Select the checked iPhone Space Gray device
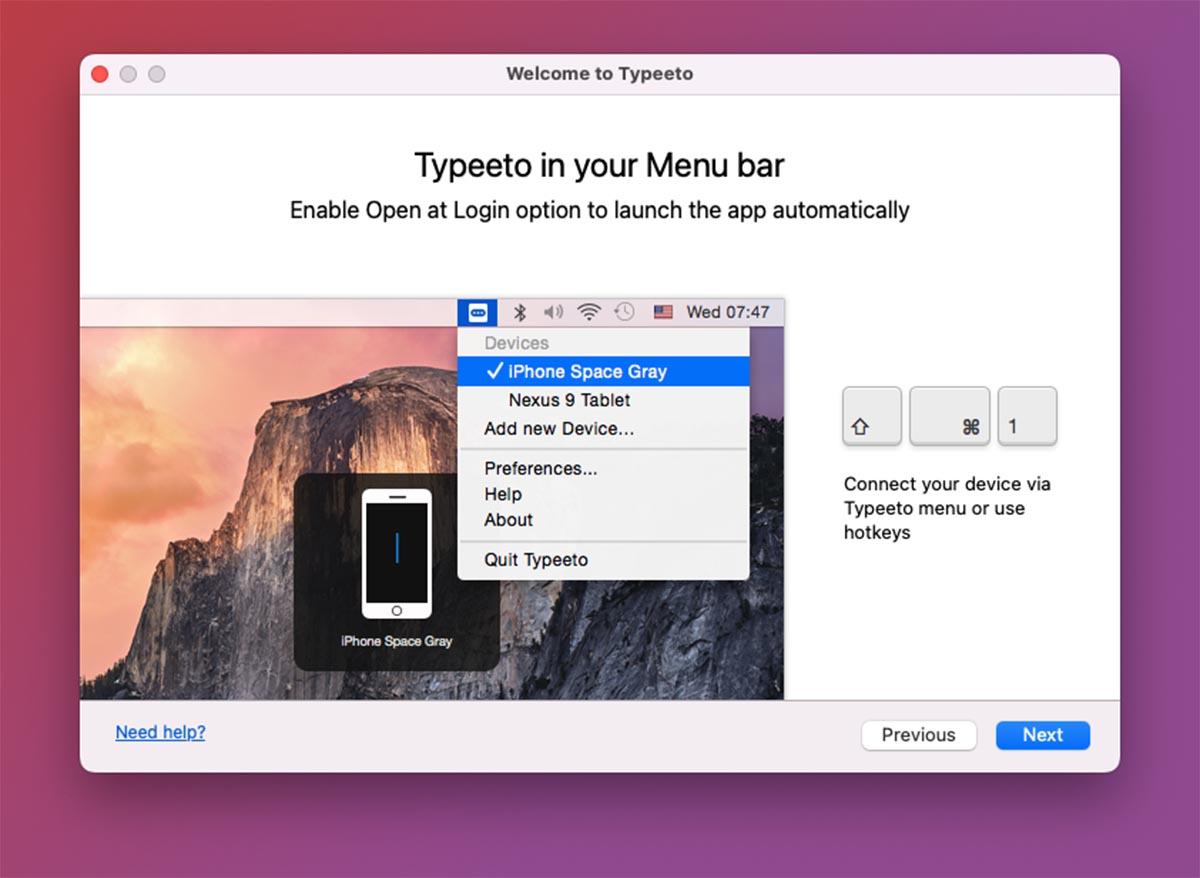 pyautogui.click(x=587, y=372)
